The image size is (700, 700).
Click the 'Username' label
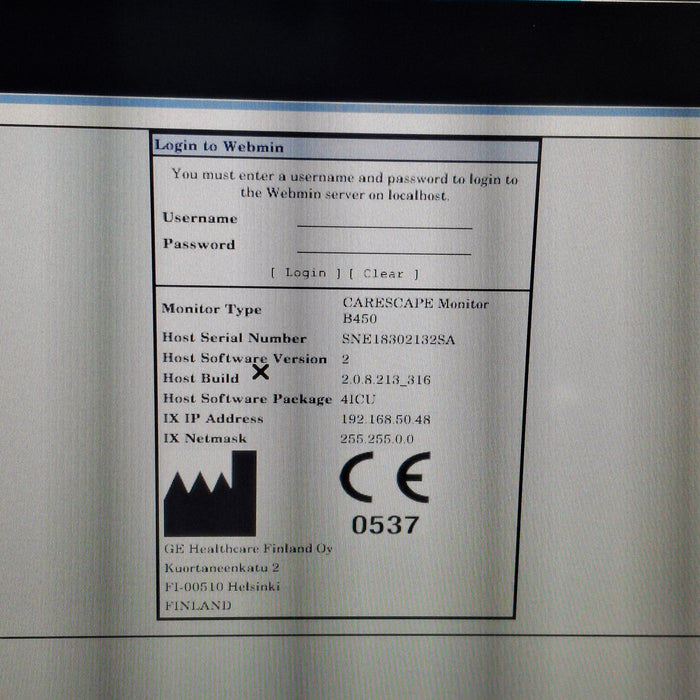[x=200, y=218]
